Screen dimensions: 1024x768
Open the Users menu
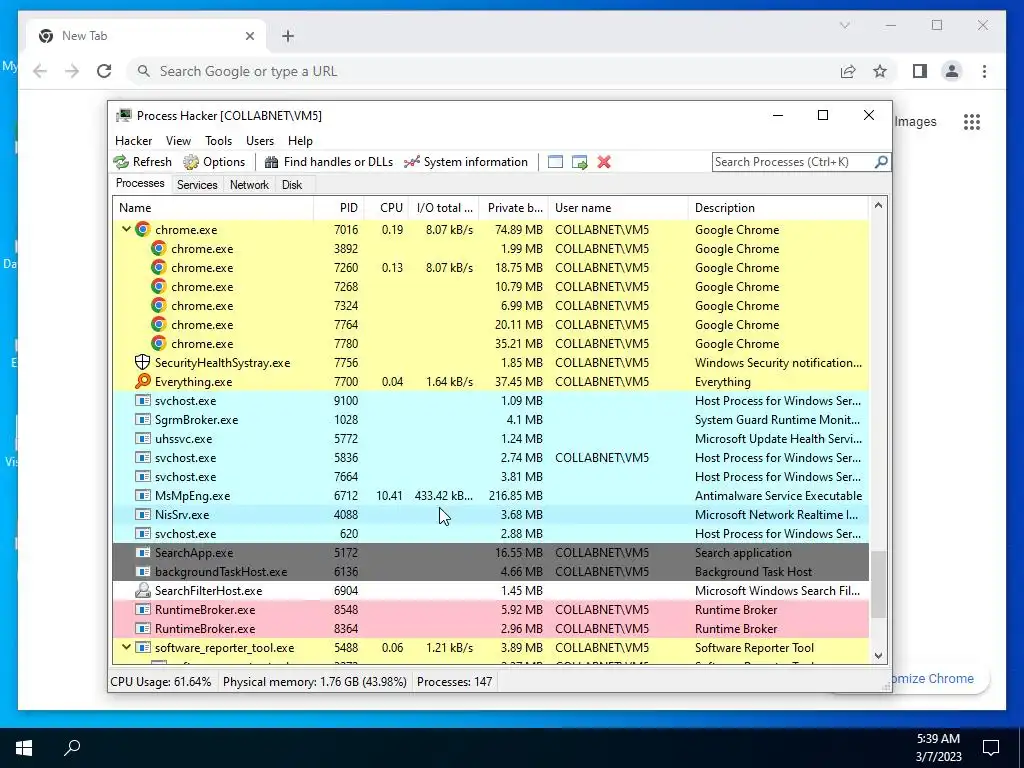pos(260,140)
